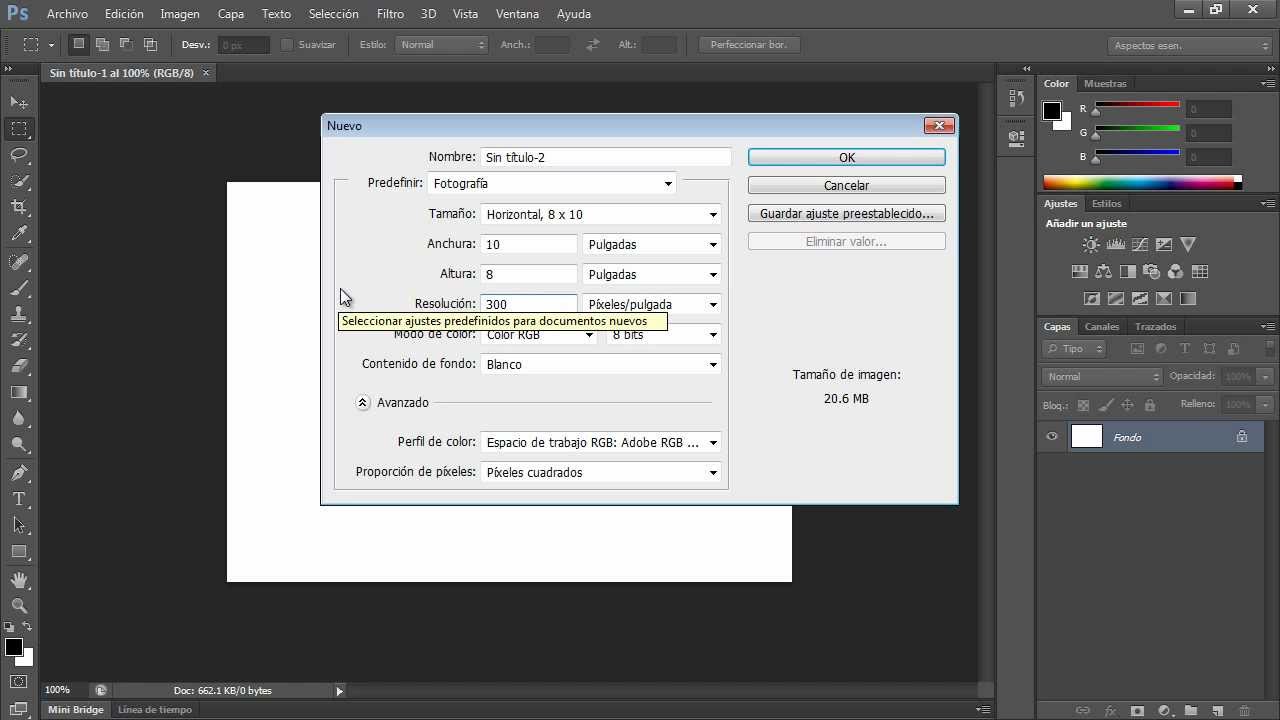Image resolution: width=1280 pixels, height=720 pixels.
Task: Select the Horizontal Type tool
Action: pos(19,499)
